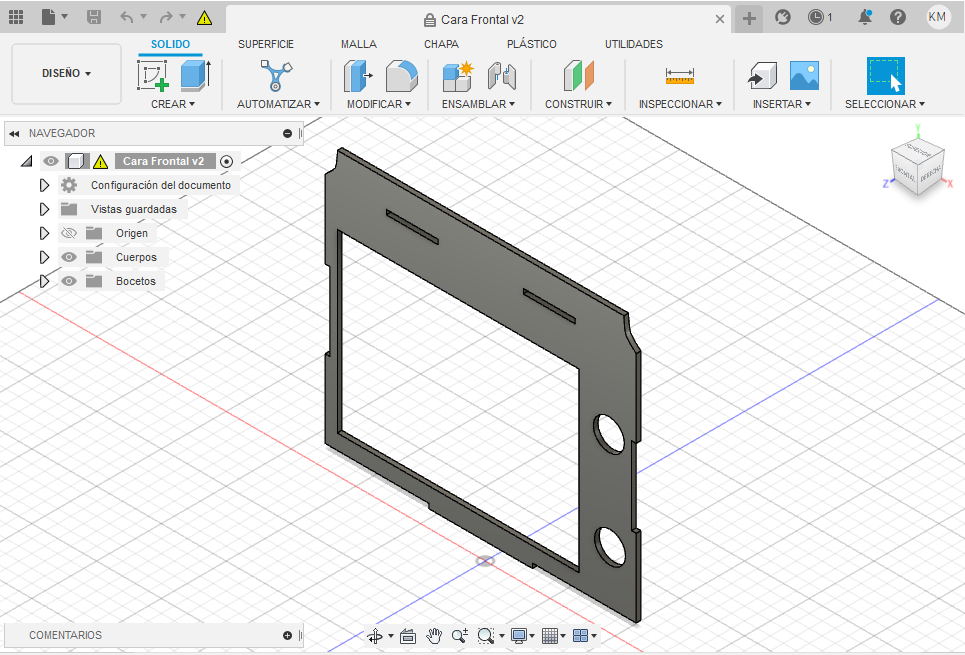Activate the Cara Frontal v2 component radio
This screenshot has height=655, width=965.
pos(226,162)
